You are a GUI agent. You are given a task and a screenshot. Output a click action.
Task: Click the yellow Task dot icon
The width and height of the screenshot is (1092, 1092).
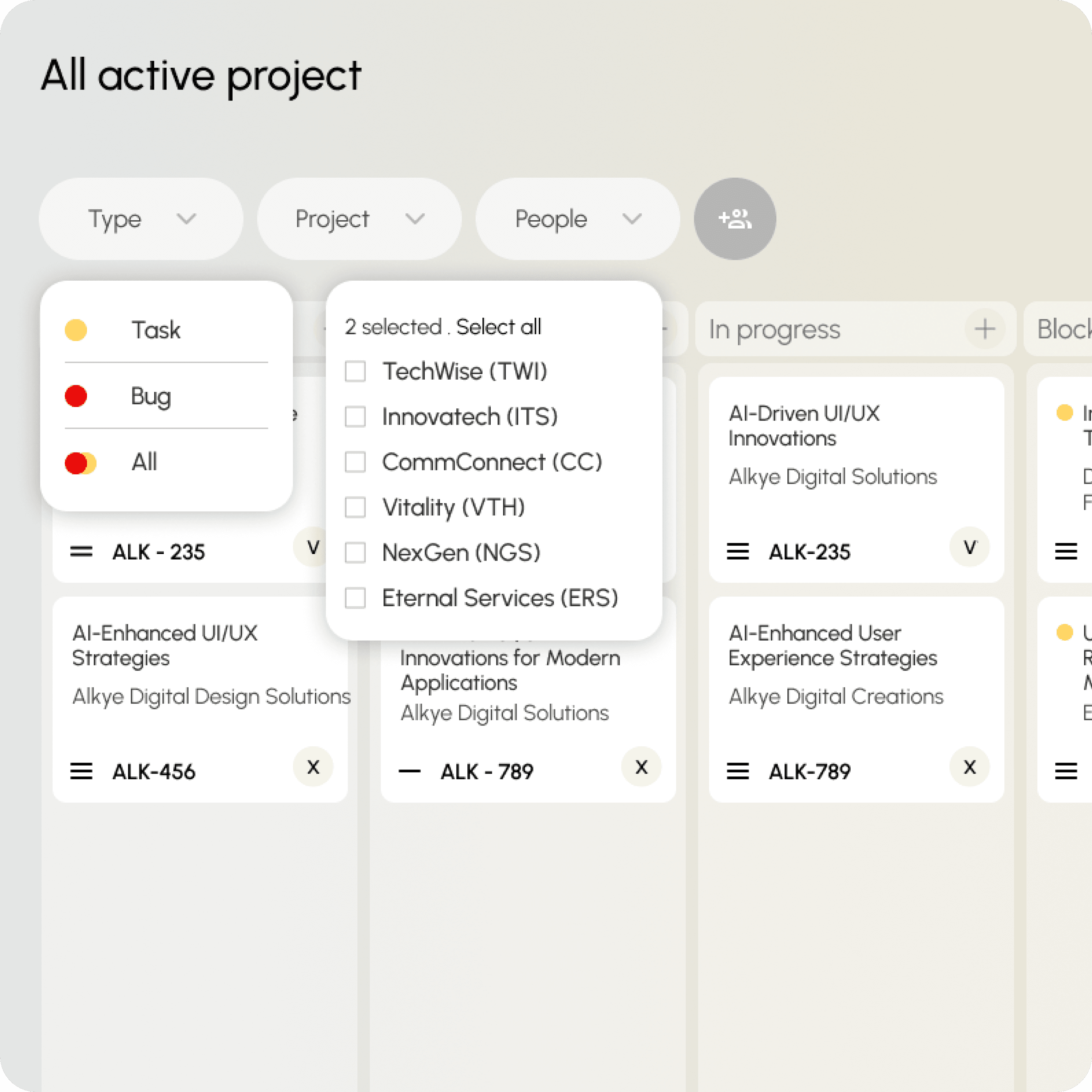pyautogui.click(x=76, y=330)
